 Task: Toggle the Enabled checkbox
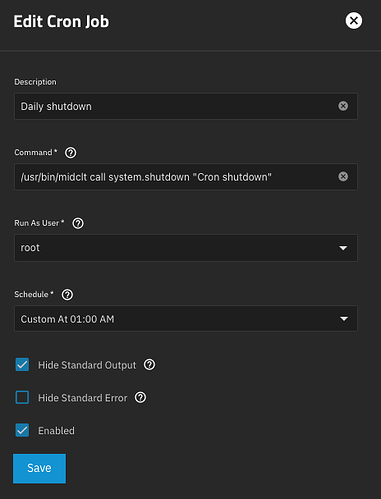click(x=22, y=430)
